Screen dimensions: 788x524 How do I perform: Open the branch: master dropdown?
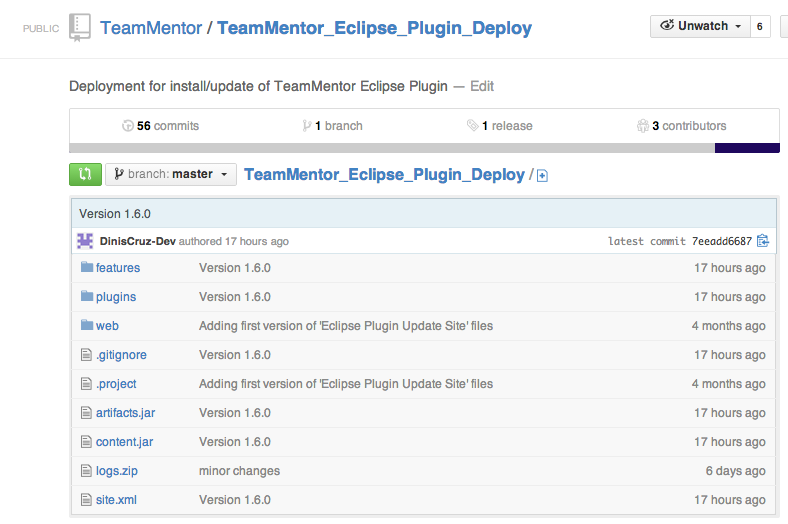[x=171, y=174]
